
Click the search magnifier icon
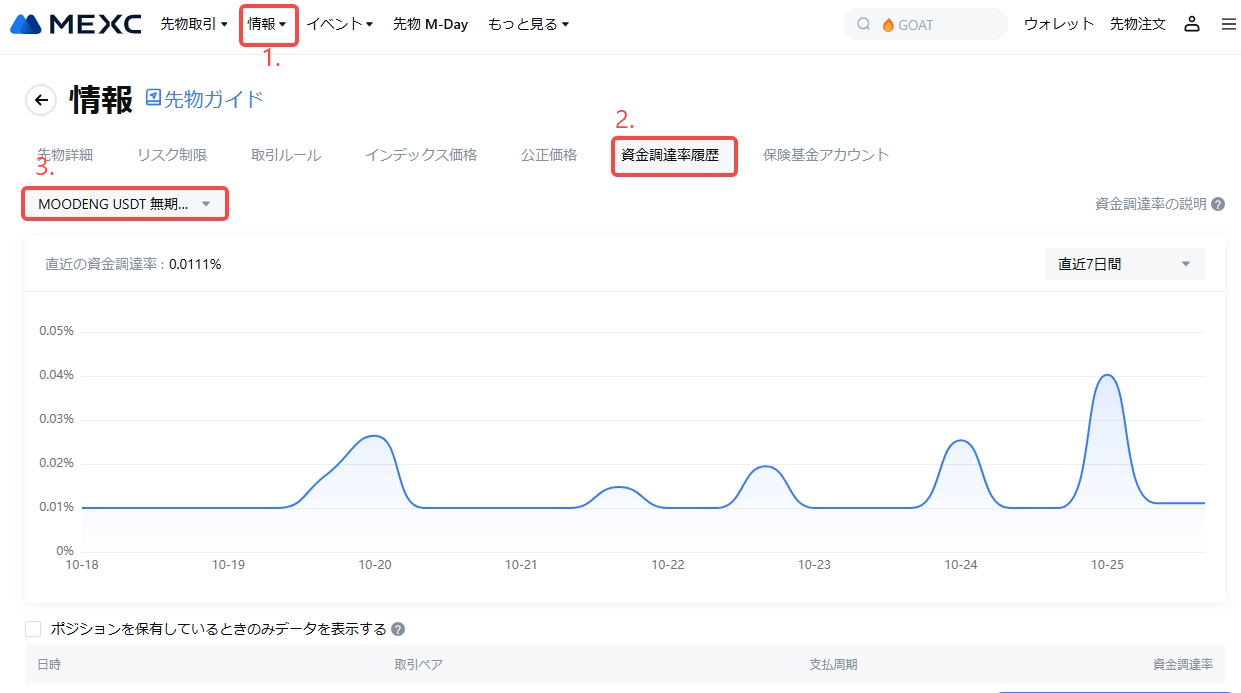point(864,25)
